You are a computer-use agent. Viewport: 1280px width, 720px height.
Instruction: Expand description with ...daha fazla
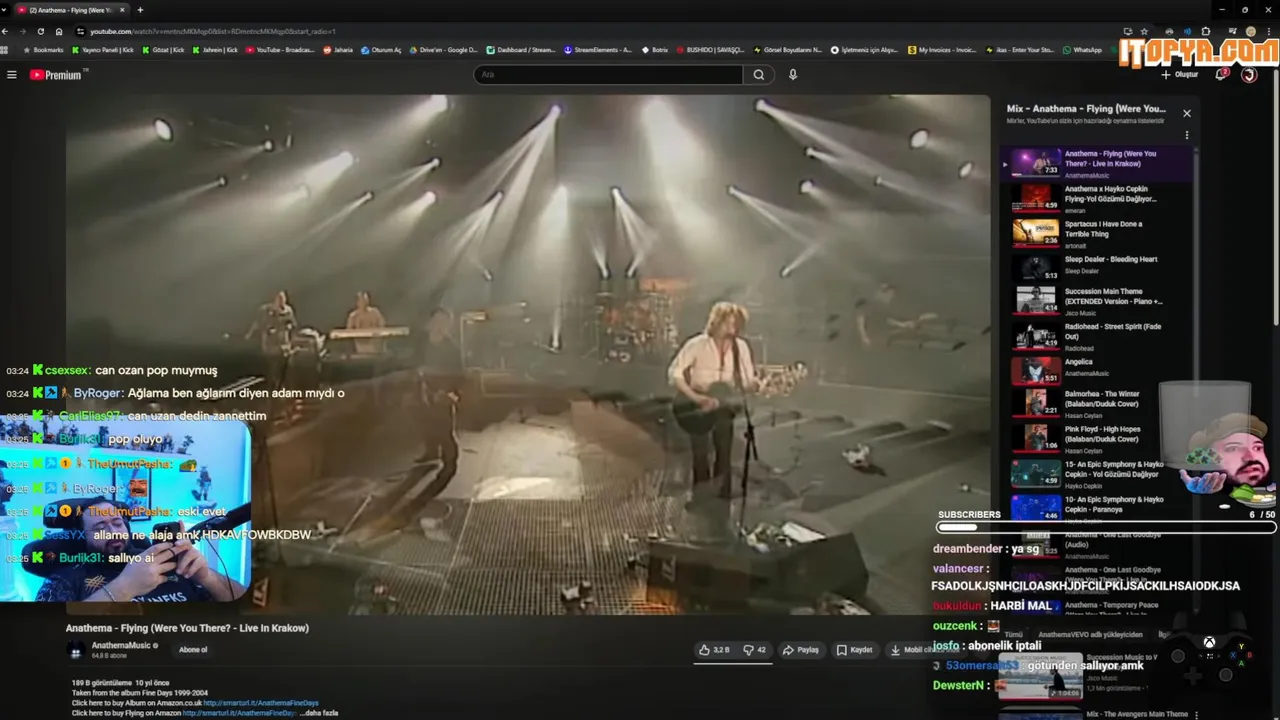click(320, 713)
